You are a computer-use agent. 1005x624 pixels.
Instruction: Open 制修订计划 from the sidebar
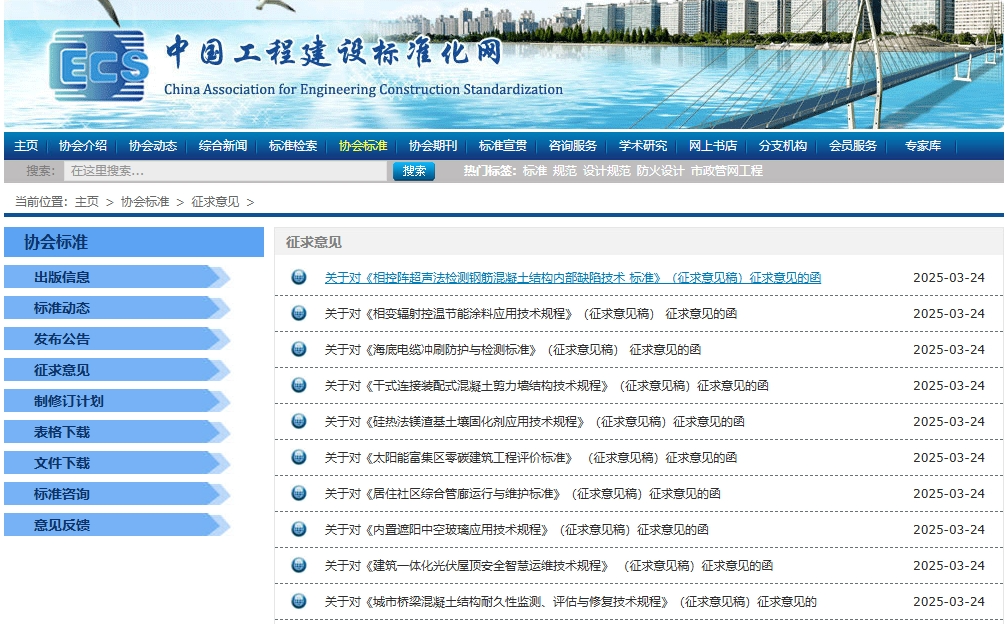[69, 401]
